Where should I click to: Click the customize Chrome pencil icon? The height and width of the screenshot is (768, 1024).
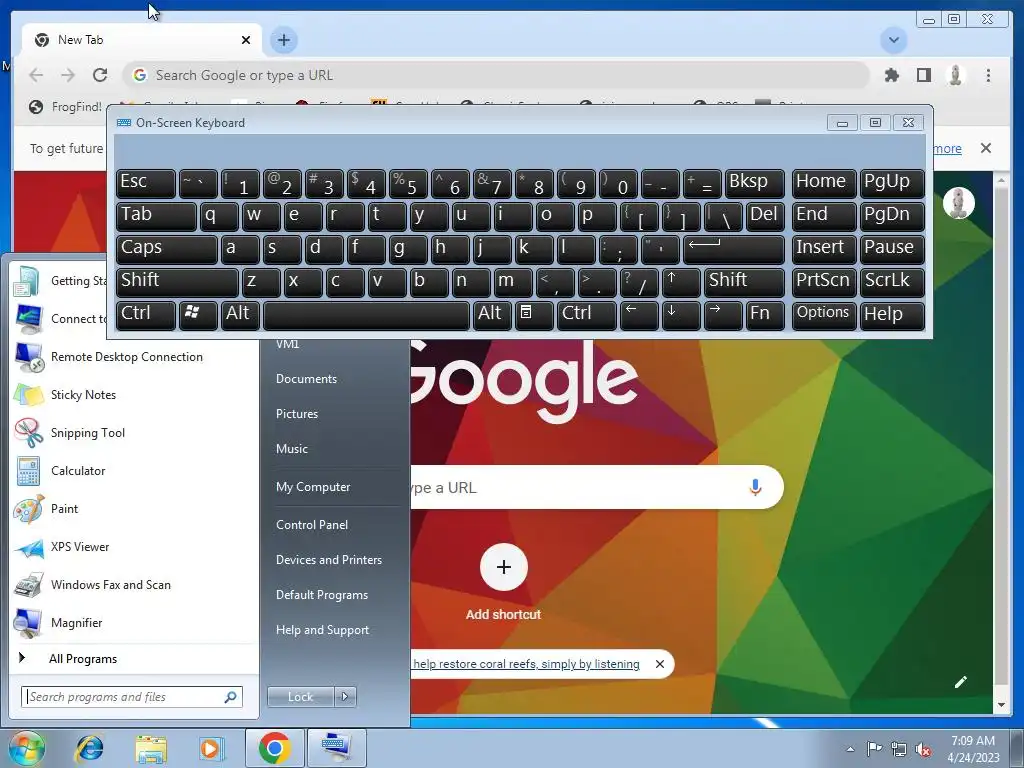960,682
